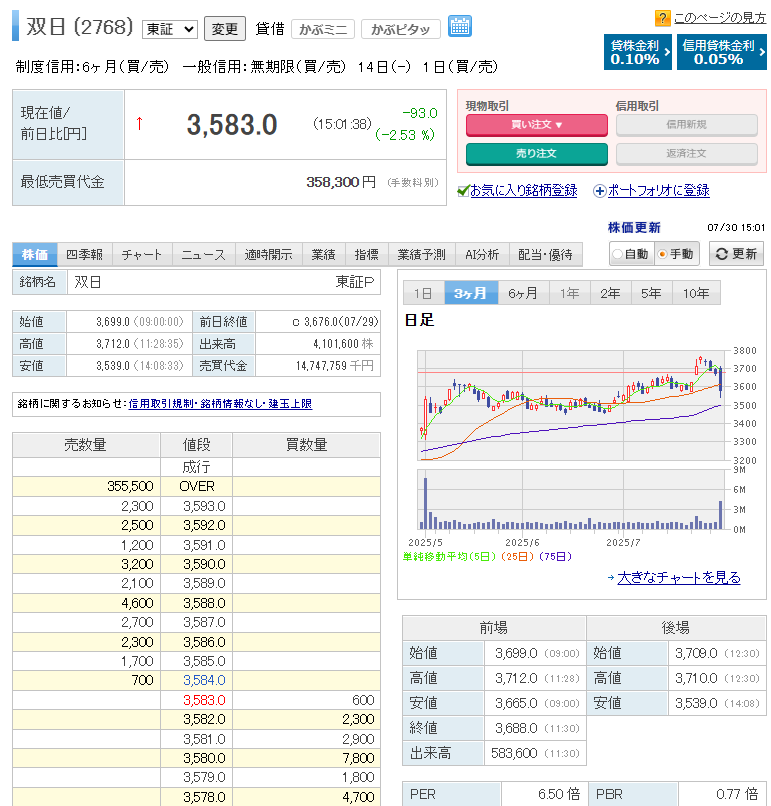
Task: Click 大きなチャートを見る link
Action: click(x=678, y=577)
